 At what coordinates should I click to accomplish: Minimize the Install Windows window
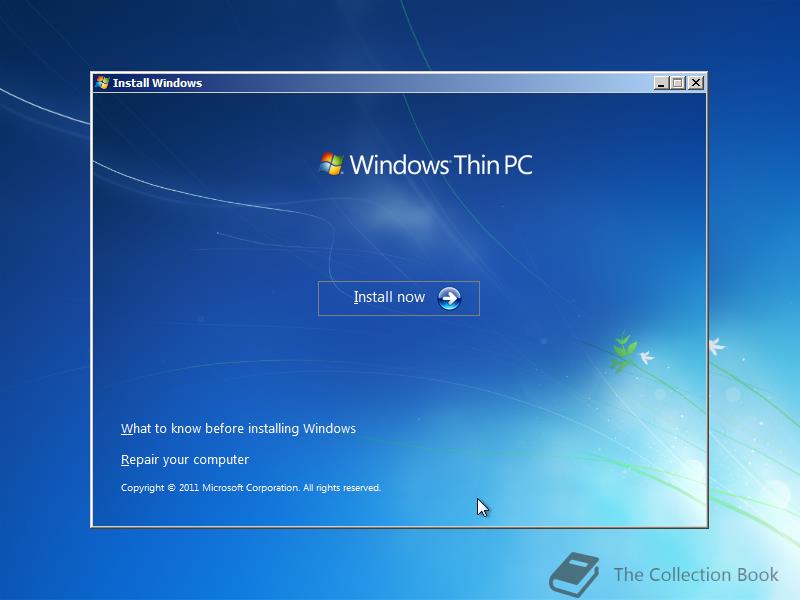click(661, 83)
